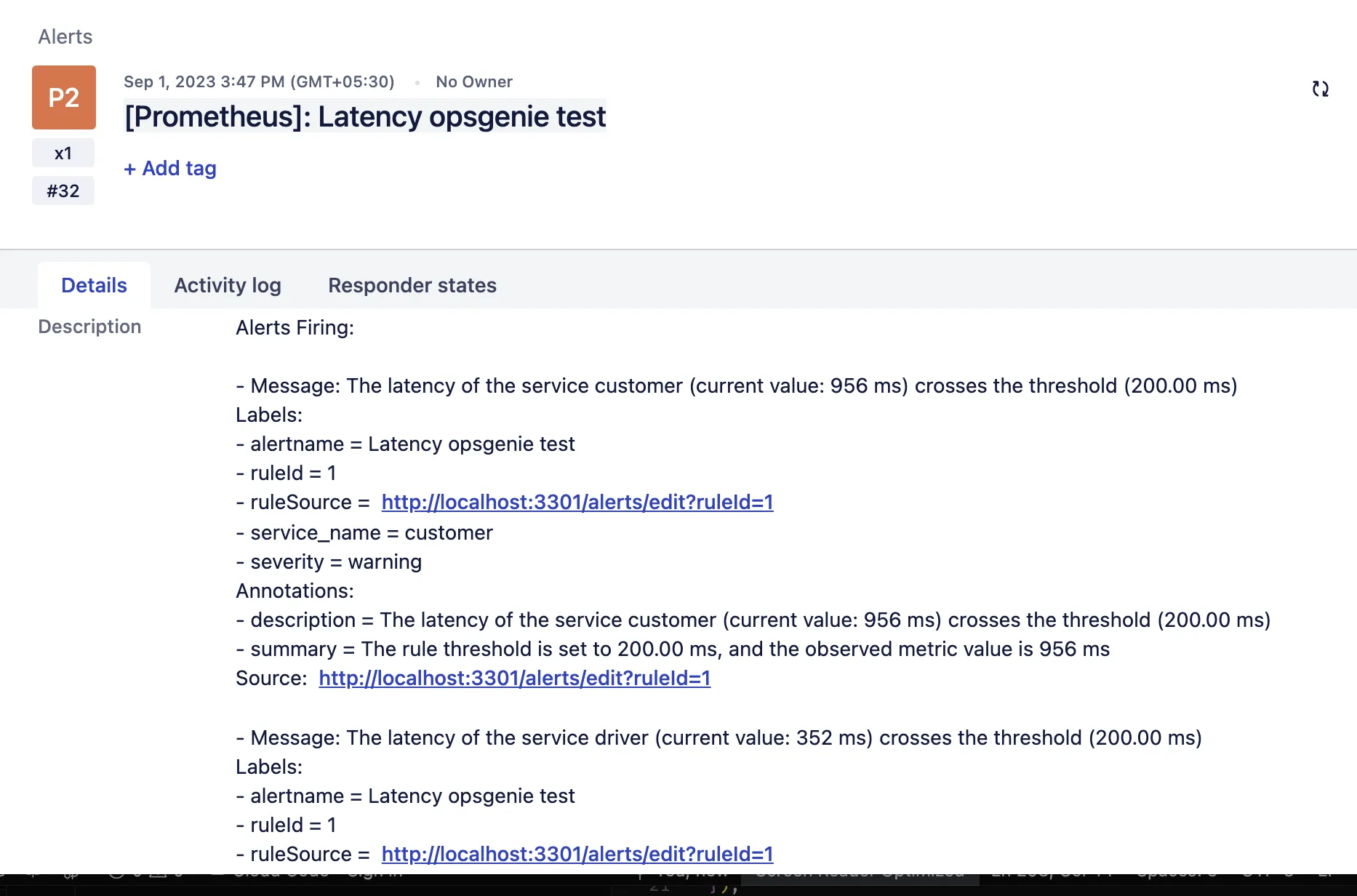Screen dimensions: 1357x896
Task: Click the No Owner label
Action: click(x=474, y=81)
